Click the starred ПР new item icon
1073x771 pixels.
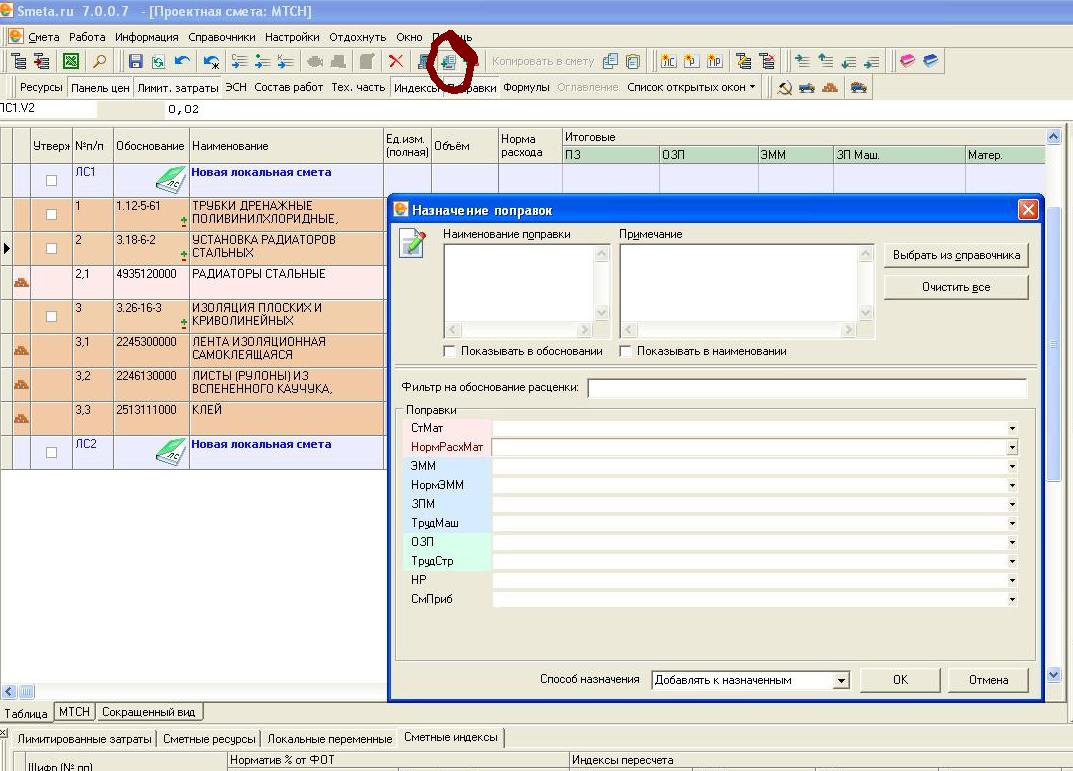click(714, 62)
